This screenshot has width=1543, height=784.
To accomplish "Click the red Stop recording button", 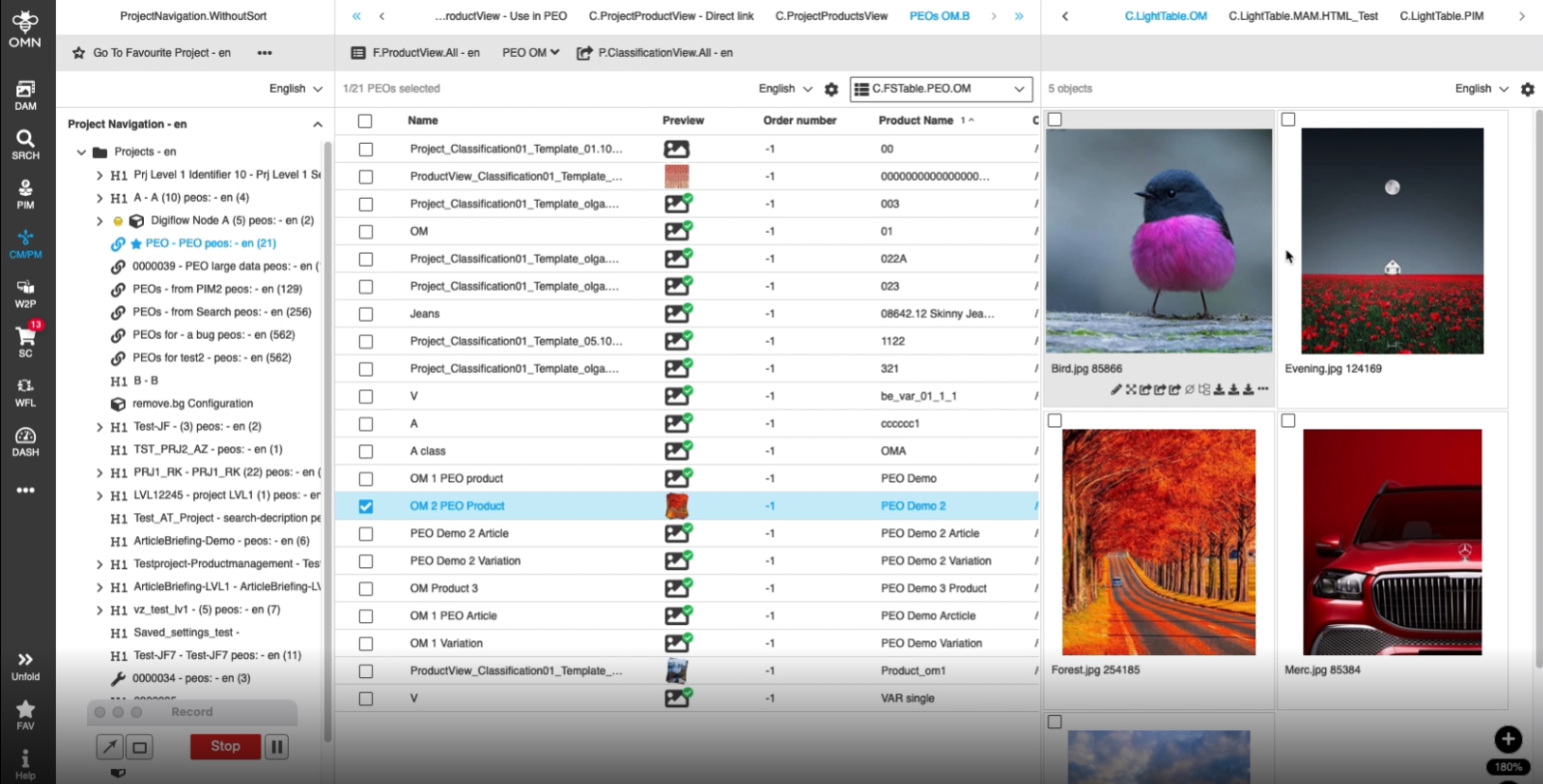I will [x=225, y=747].
